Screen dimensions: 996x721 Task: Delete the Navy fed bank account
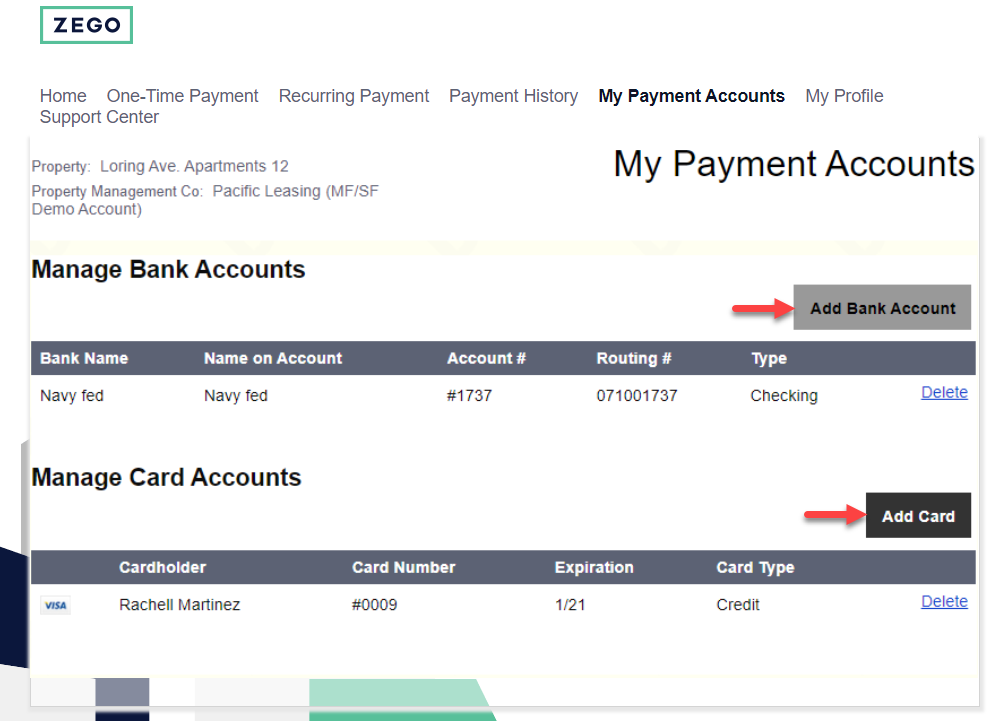944,392
